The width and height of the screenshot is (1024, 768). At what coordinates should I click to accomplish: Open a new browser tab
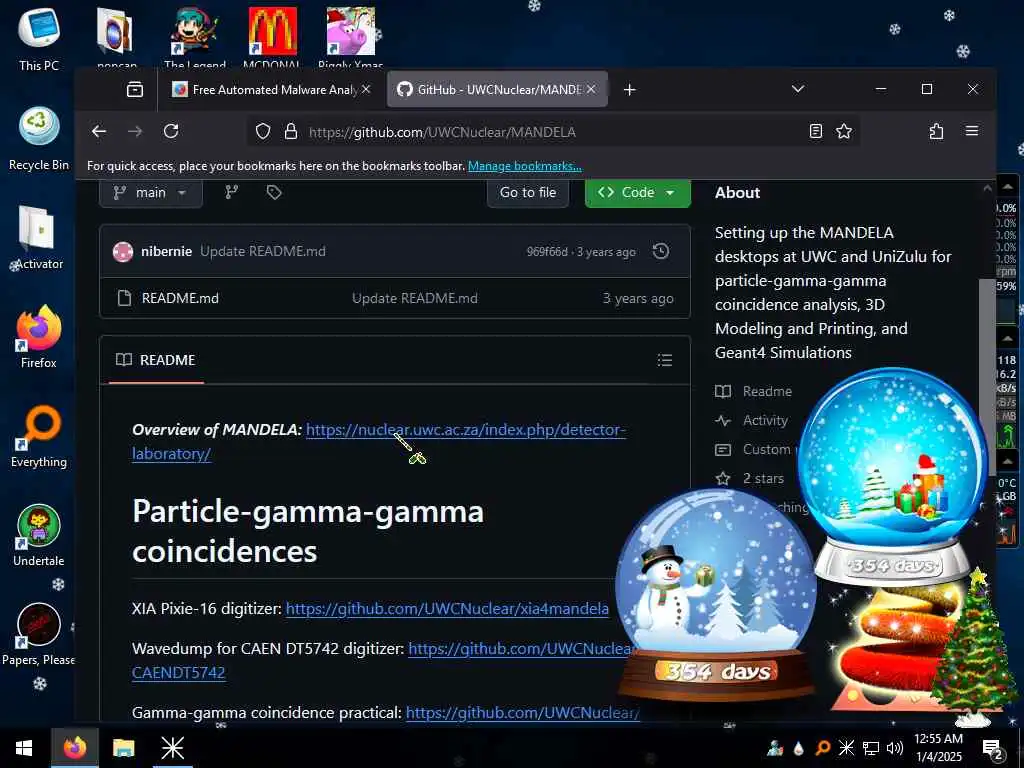pos(630,89)
